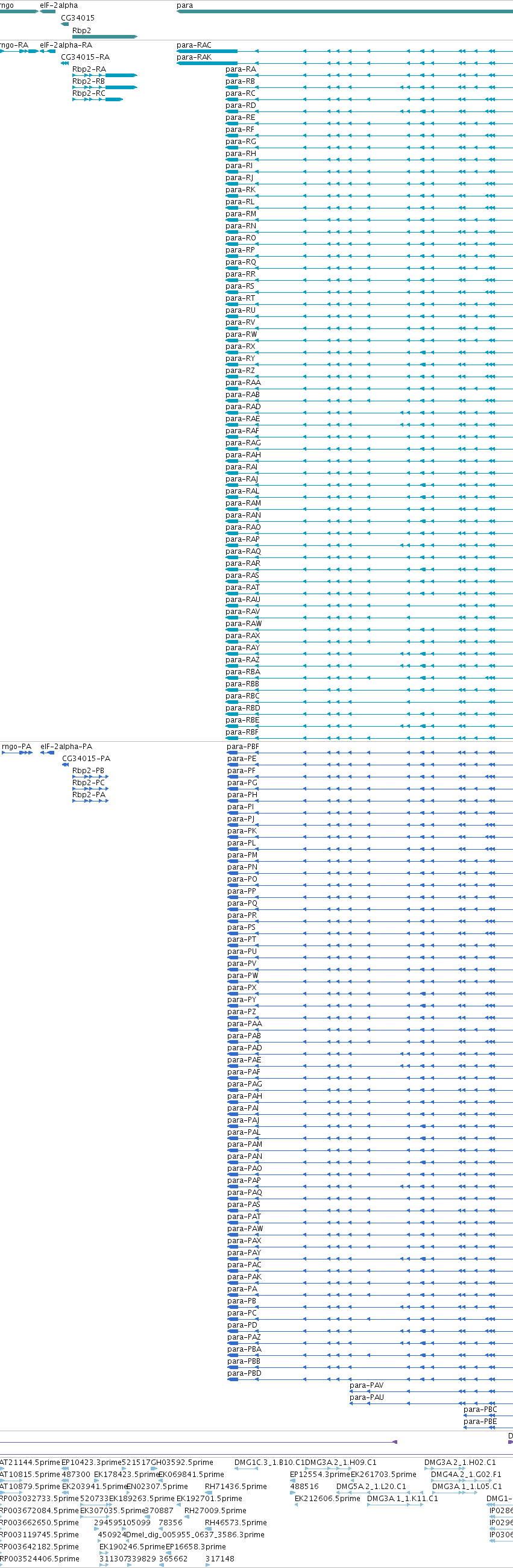Select the para-PAG protein label
Image resolution: width=513 pixels, height=1568 pixels.
[x=244, y=1084]
